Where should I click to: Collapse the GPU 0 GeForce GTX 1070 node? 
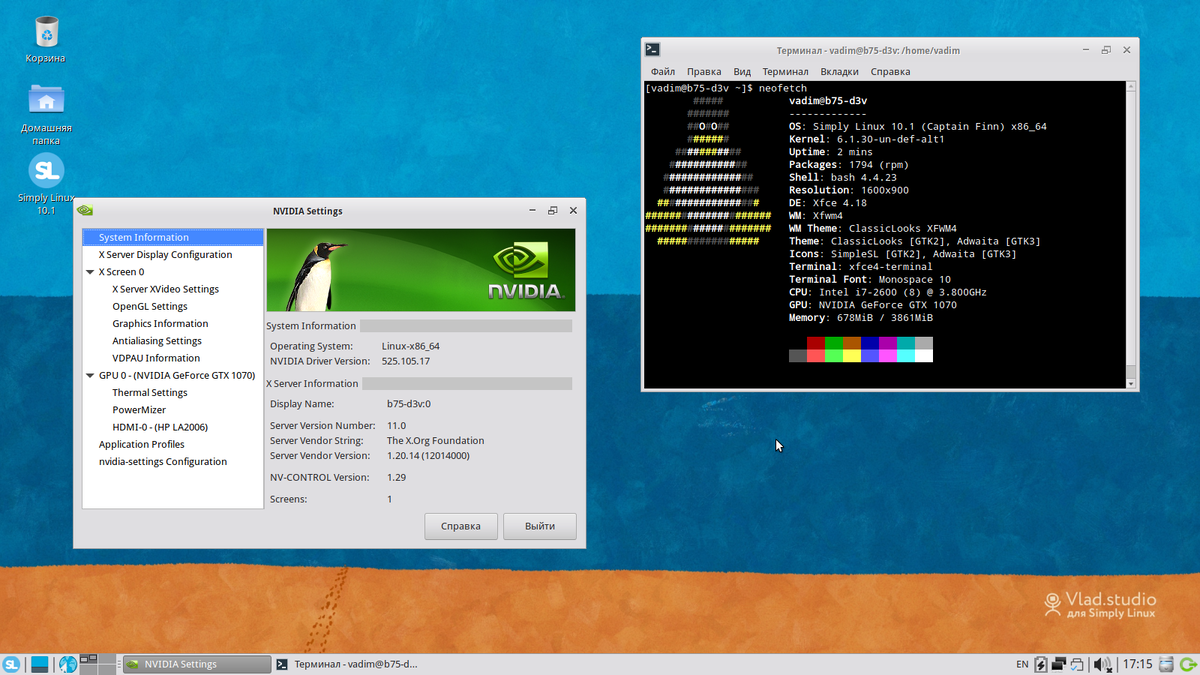[x=90, y=376]
